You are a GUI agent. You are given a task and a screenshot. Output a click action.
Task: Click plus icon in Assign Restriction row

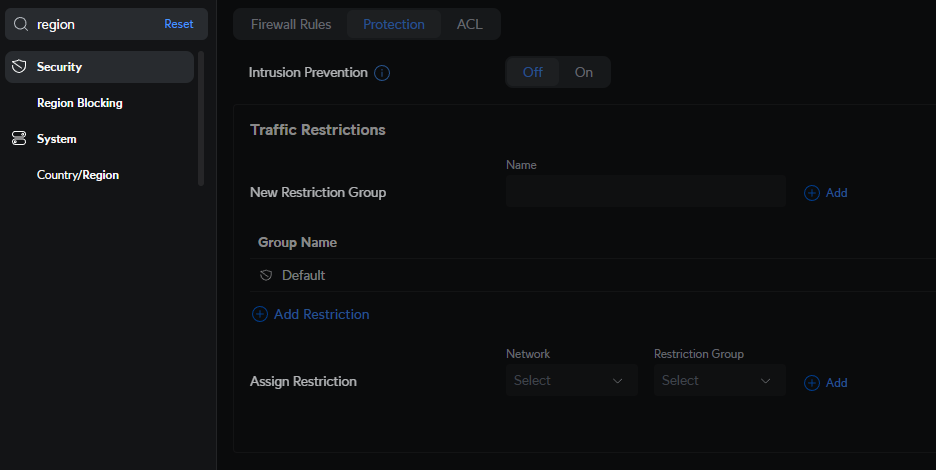pos(812,382)
